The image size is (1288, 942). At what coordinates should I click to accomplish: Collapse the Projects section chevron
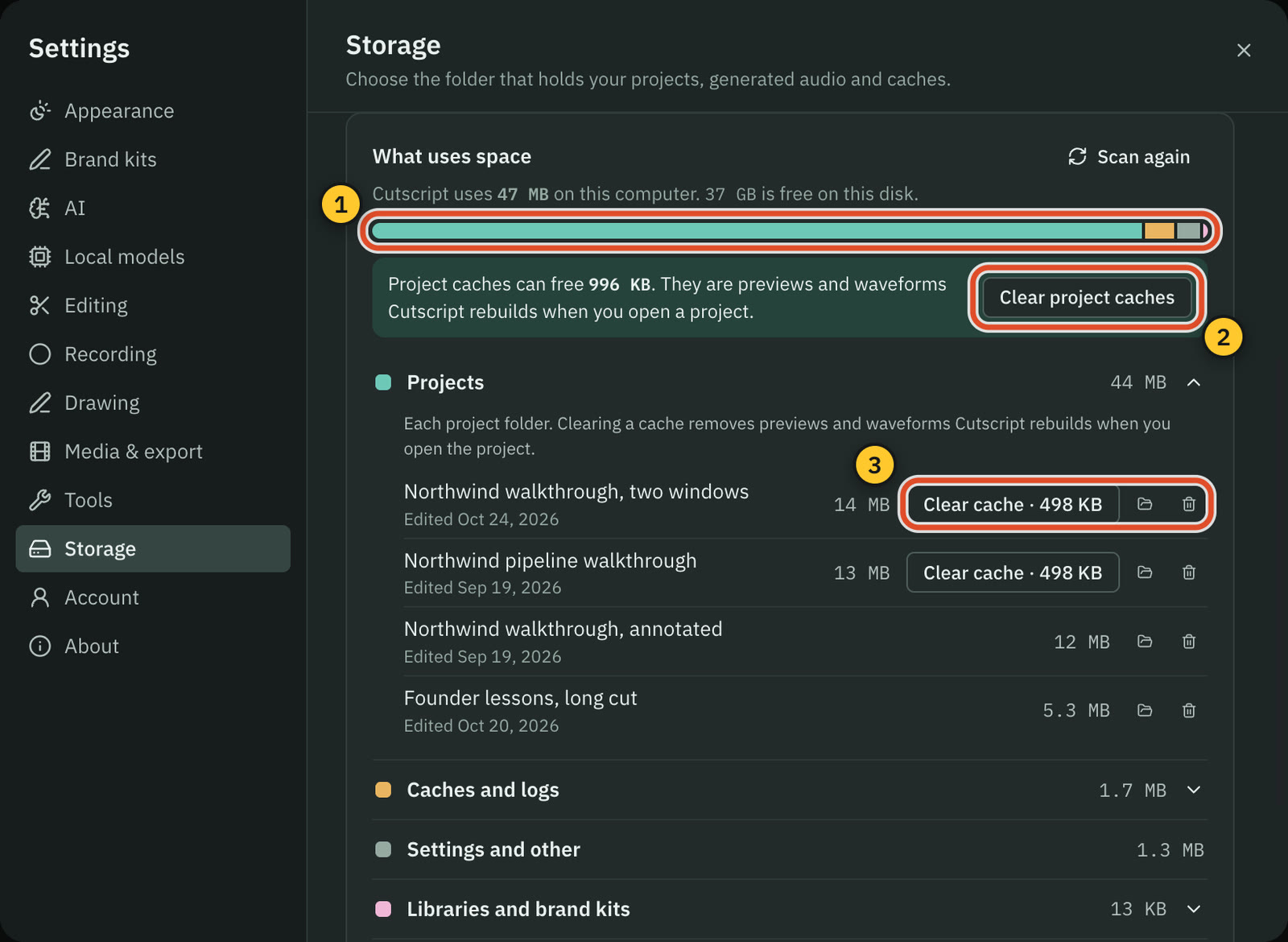click(x=1194, y=382)
